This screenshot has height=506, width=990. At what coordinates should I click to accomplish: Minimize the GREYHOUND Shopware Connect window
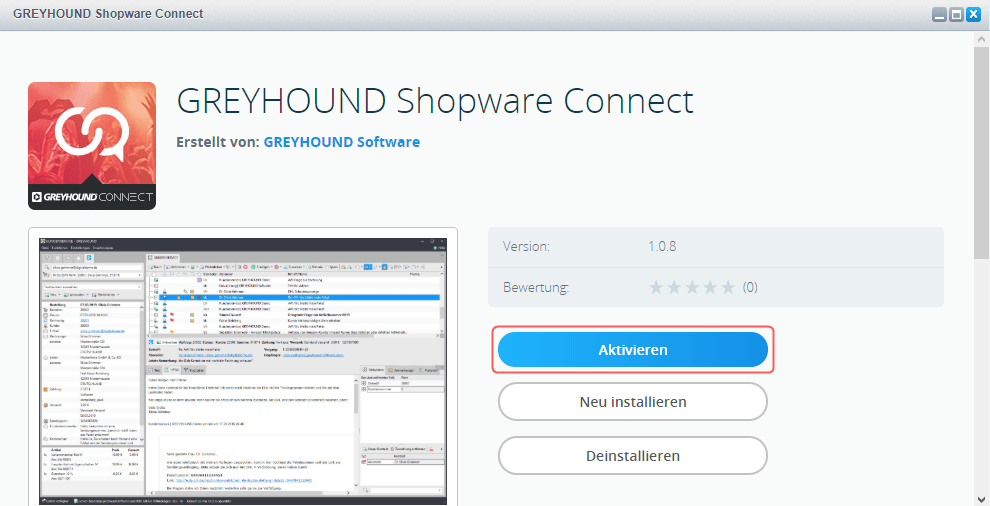(x=939, y=15)
